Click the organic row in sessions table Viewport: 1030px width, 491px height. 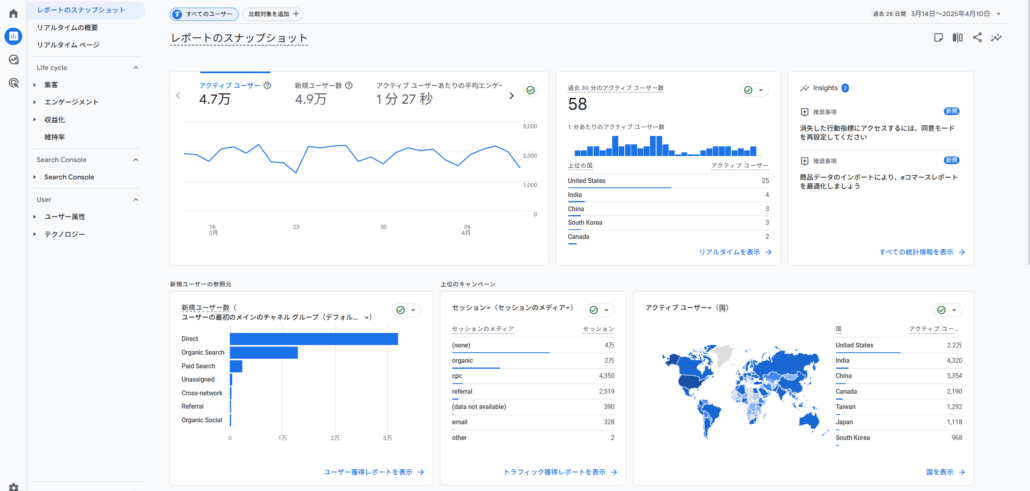pos(533,361)
